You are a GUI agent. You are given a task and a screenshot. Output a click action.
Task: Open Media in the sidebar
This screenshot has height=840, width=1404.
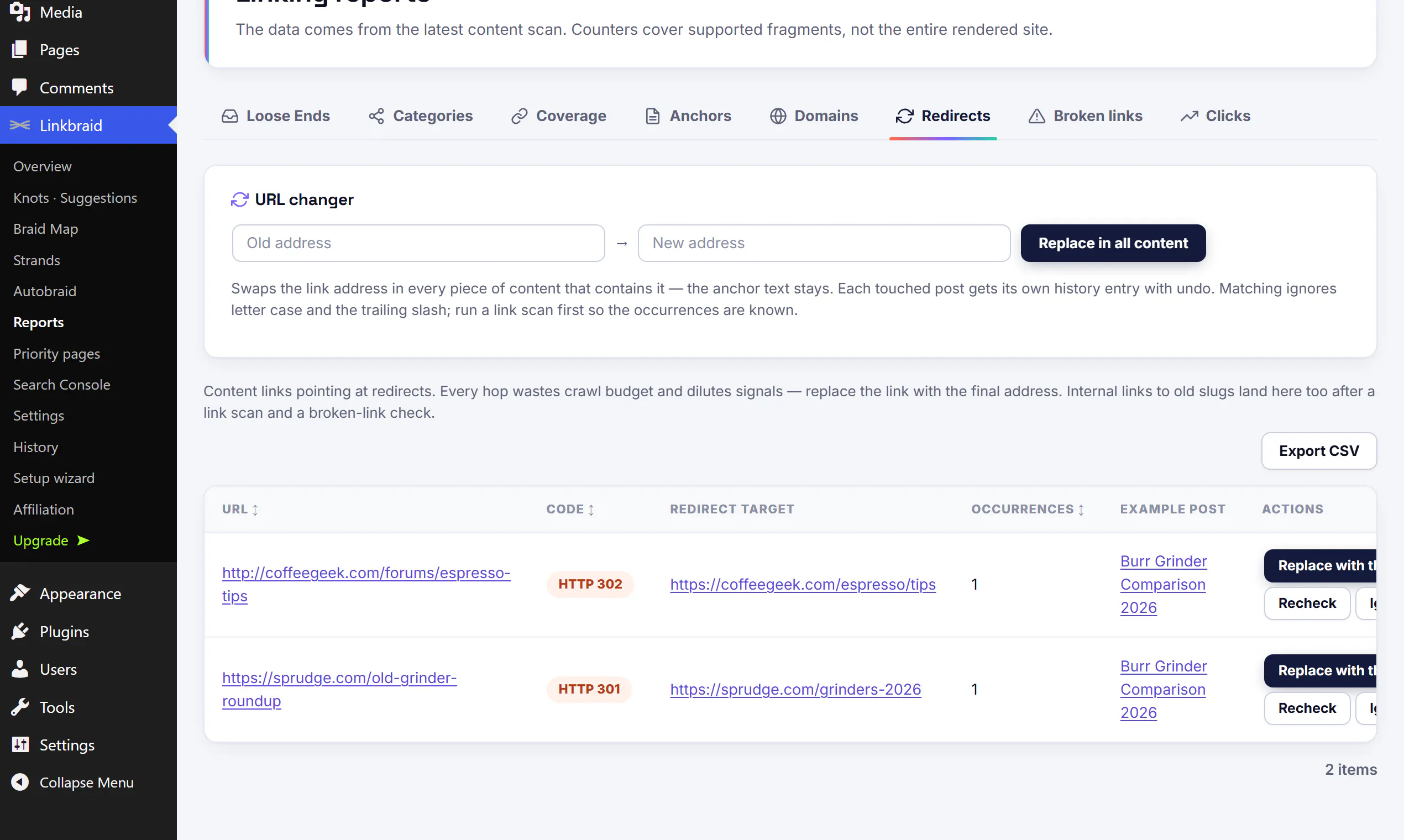coord(61,12)
